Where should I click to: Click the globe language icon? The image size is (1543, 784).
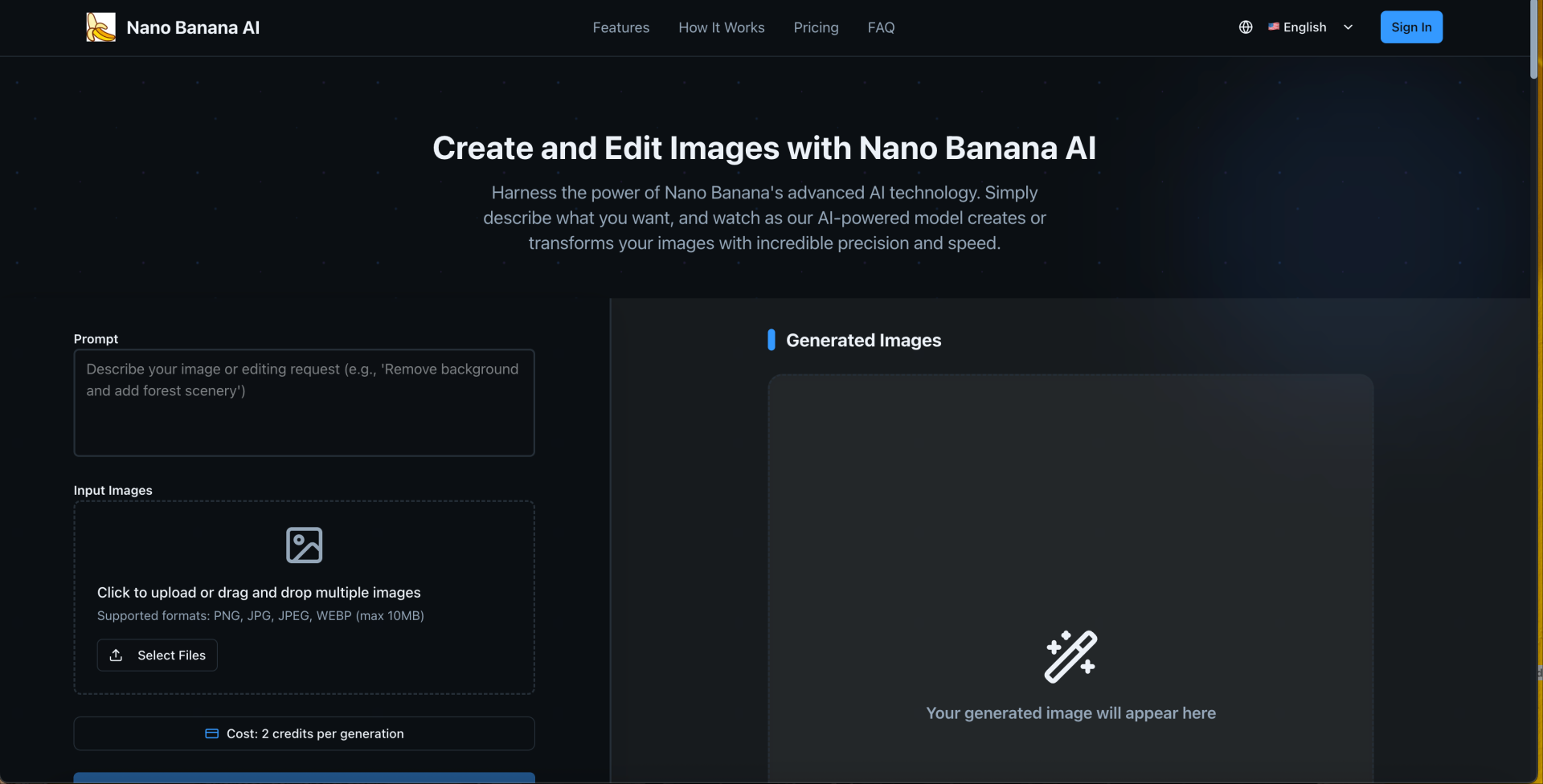pyautogui.click(x=1246, y=27)
